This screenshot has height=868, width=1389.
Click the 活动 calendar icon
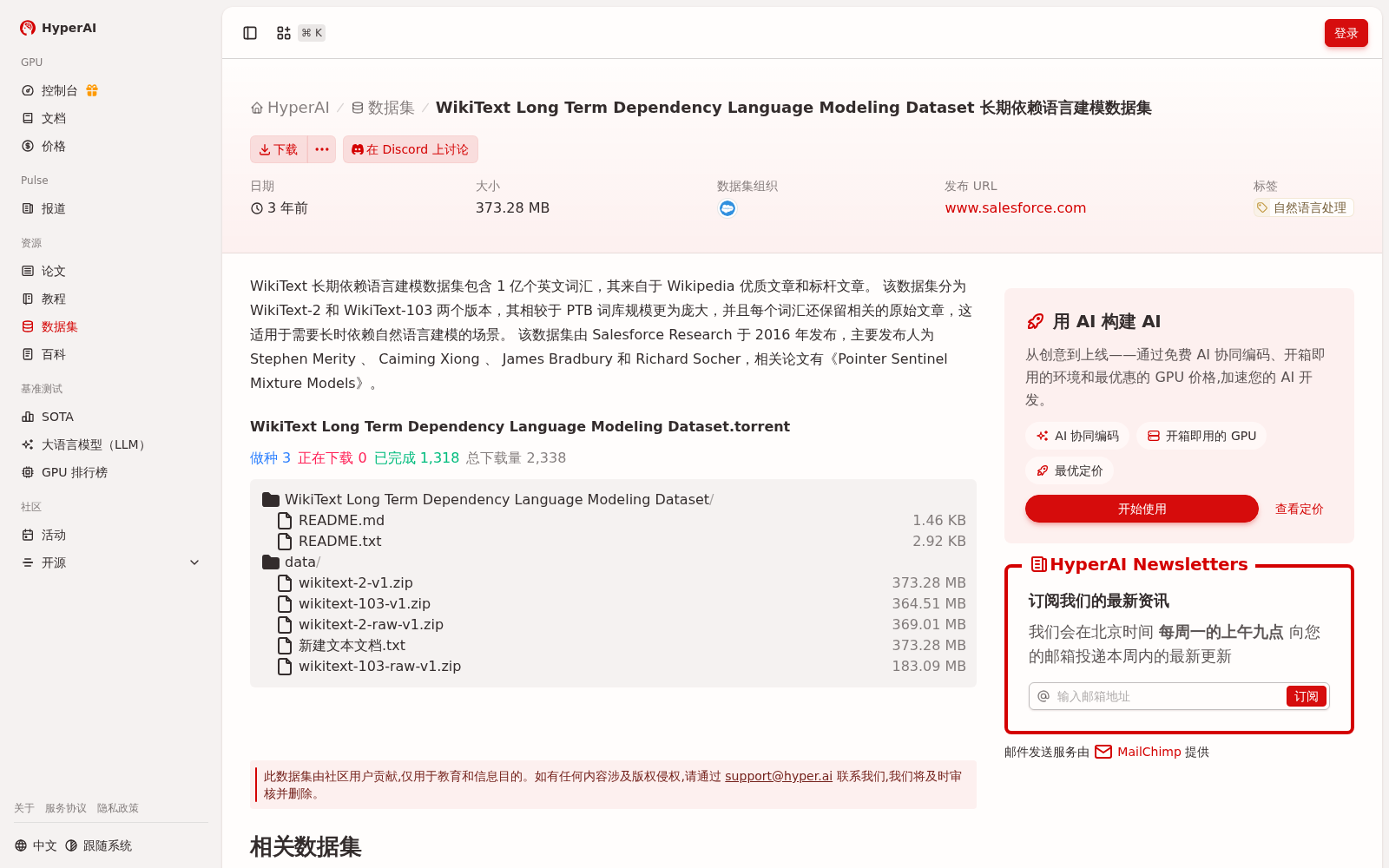tap(28, 535)
